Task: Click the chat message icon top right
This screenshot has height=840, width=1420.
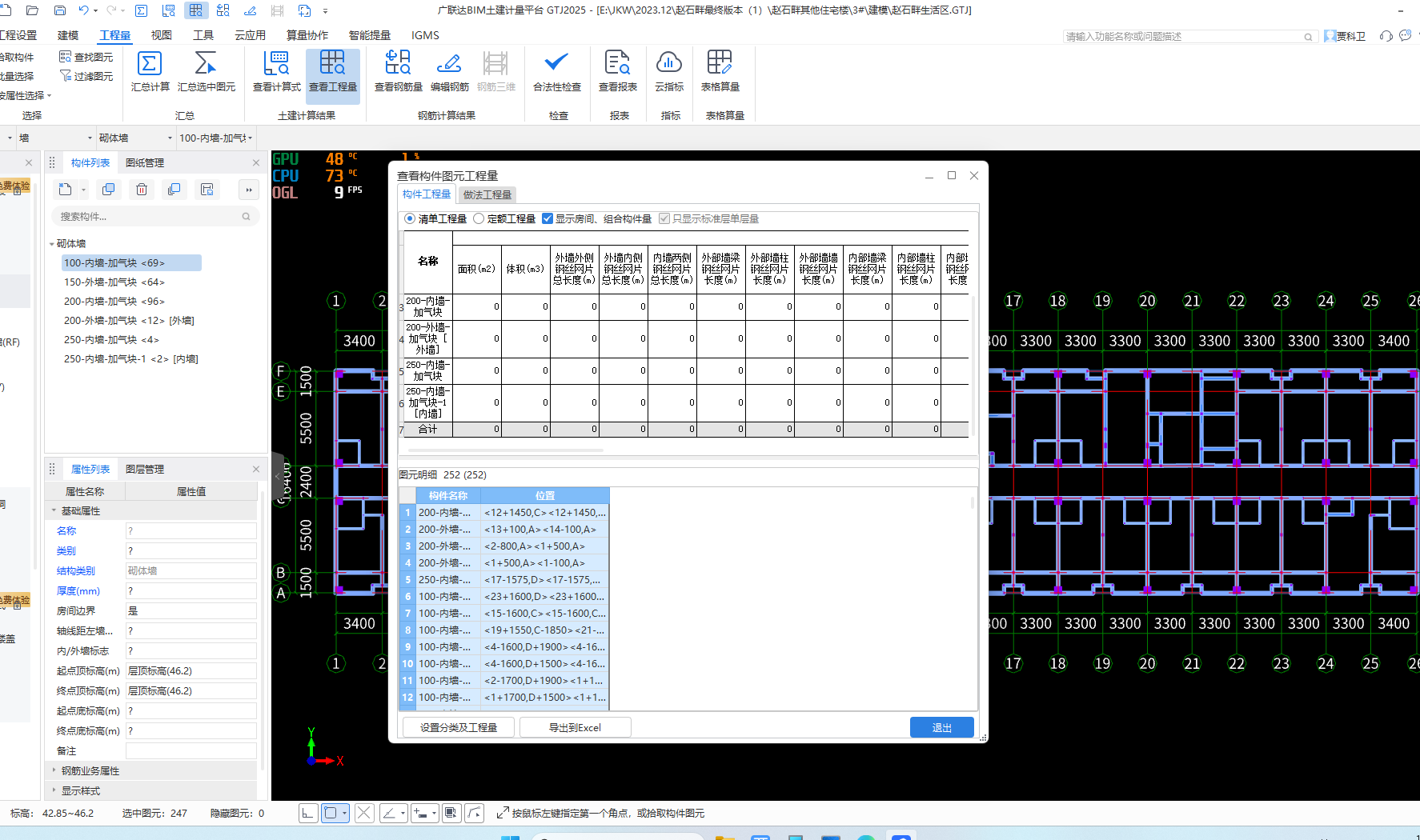Action: click(x=1406, y=36)
